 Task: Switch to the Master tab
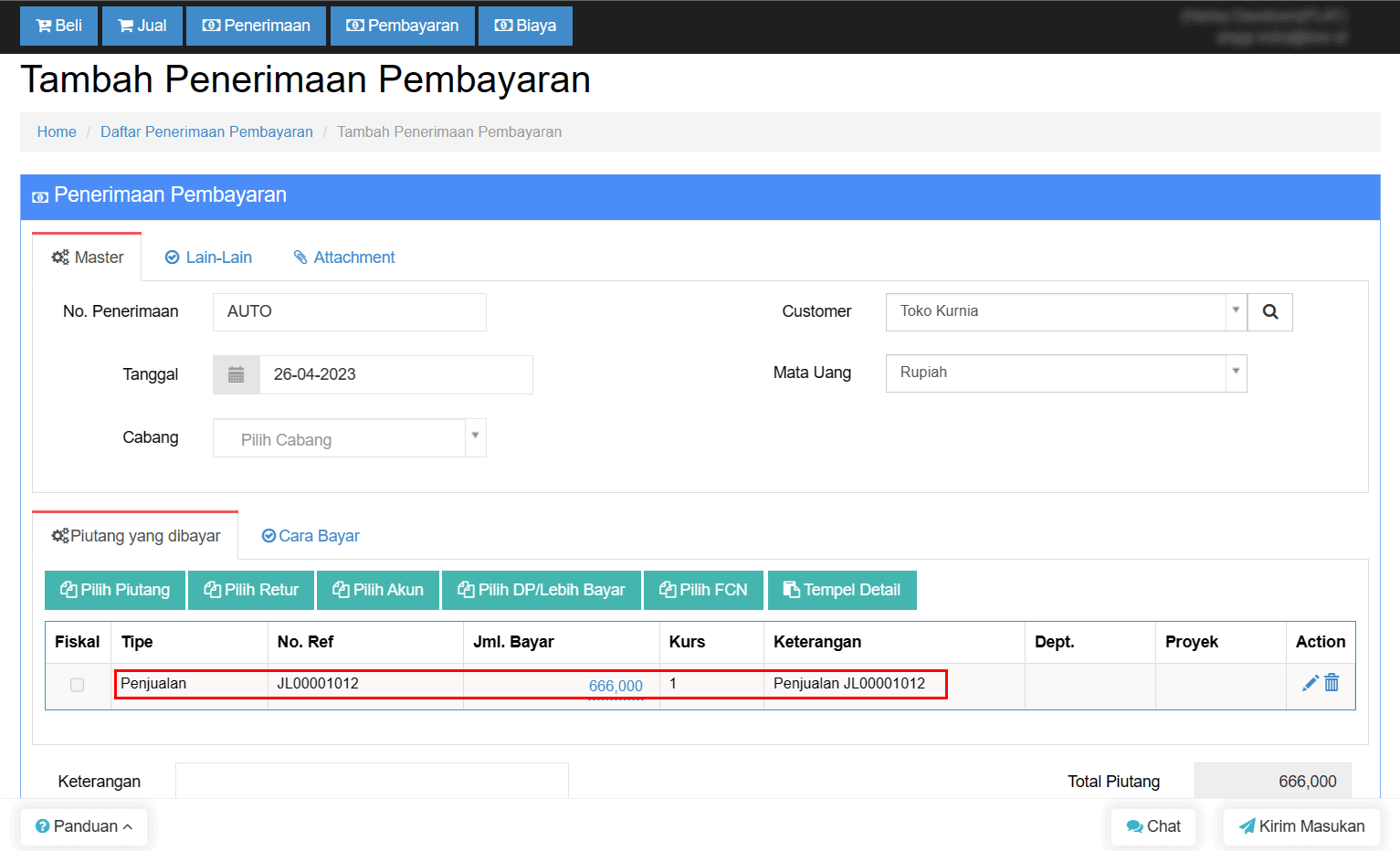pyautogui.click(x=88, y=257)
